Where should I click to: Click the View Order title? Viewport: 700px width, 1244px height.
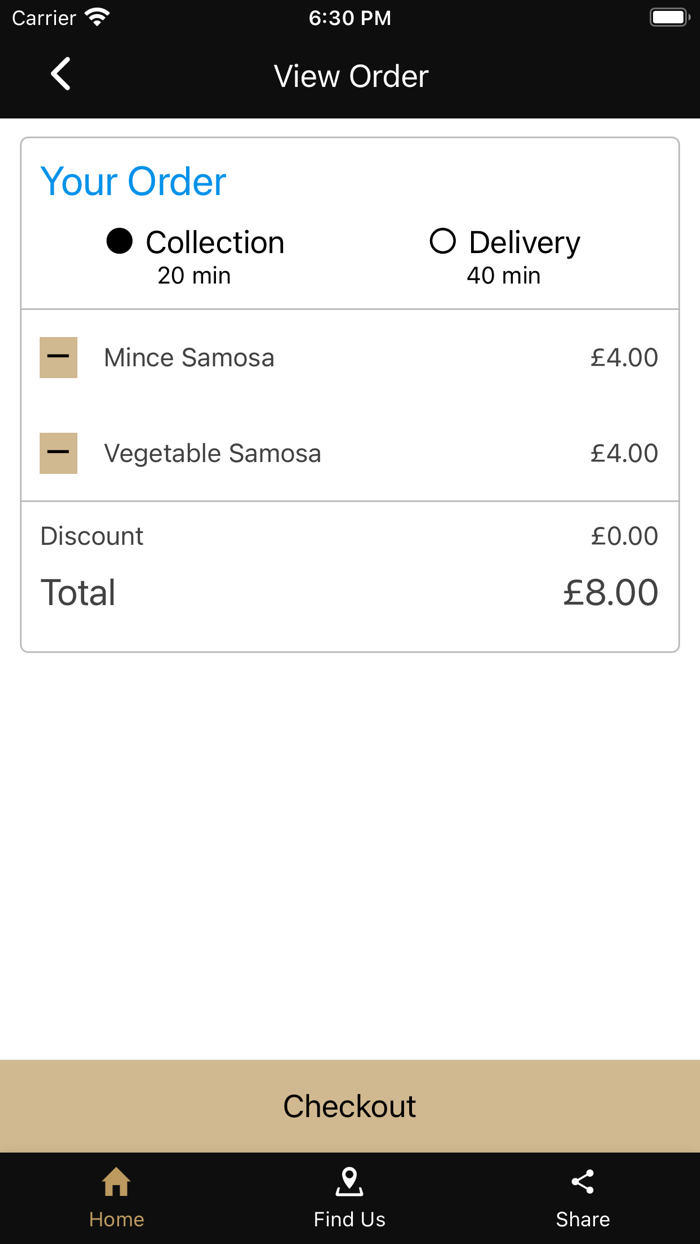351,76
